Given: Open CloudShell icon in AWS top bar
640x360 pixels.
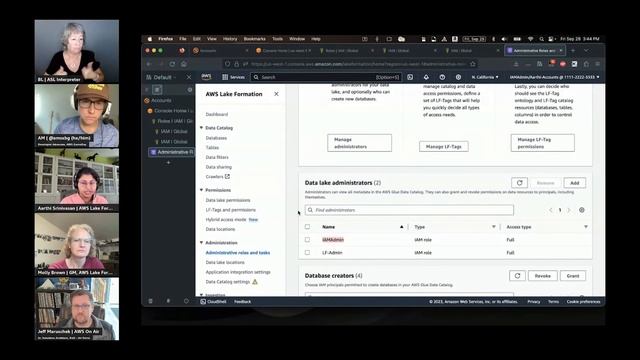Looking at the screenshot, I should coord(410,77).
